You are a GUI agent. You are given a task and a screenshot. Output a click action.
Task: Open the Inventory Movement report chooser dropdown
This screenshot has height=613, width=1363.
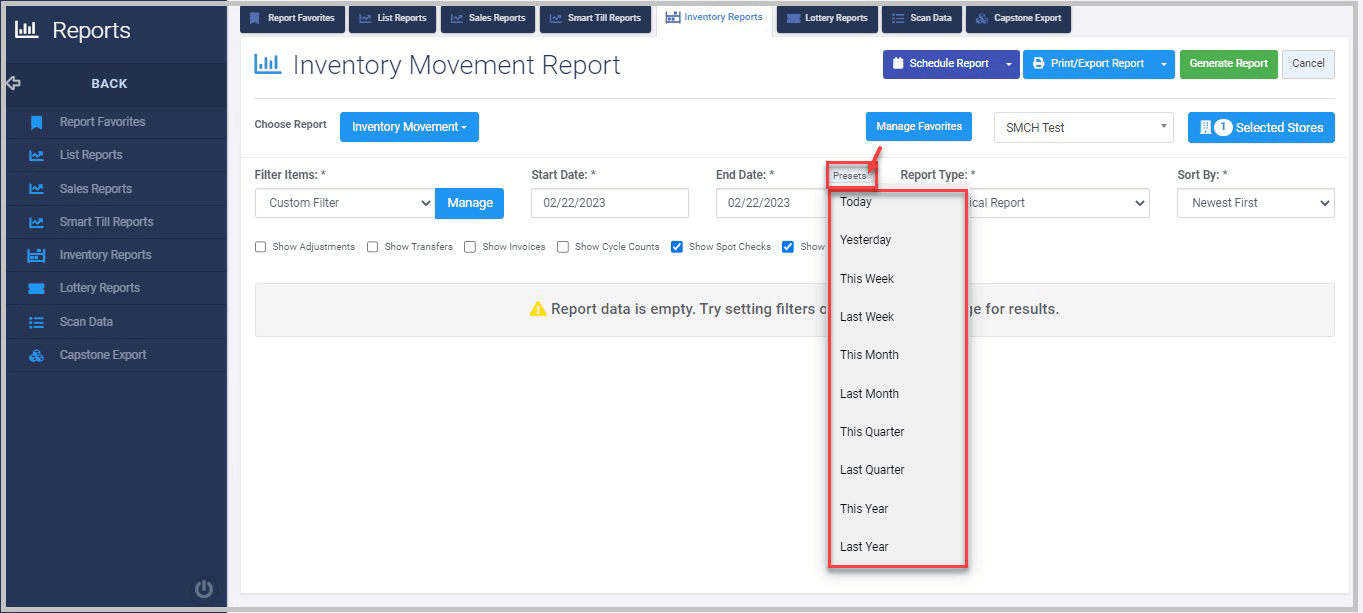point(409,127)
